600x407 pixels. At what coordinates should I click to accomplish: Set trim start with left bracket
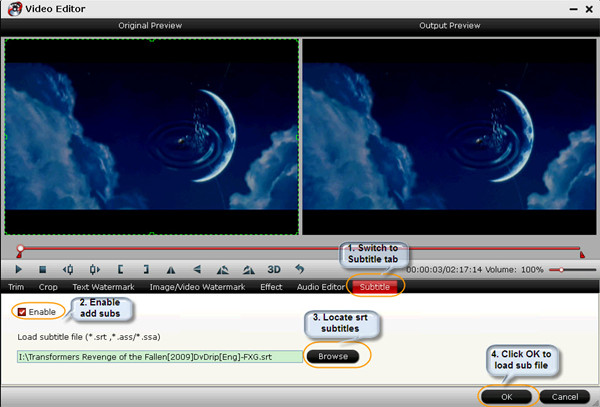120,270
